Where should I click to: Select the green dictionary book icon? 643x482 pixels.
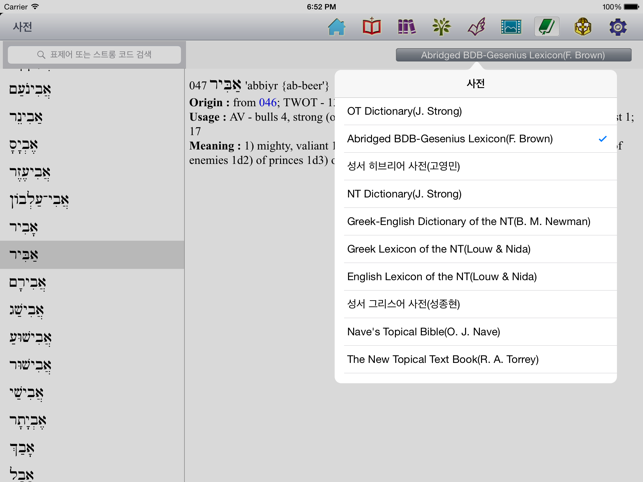tap(546, 27)
